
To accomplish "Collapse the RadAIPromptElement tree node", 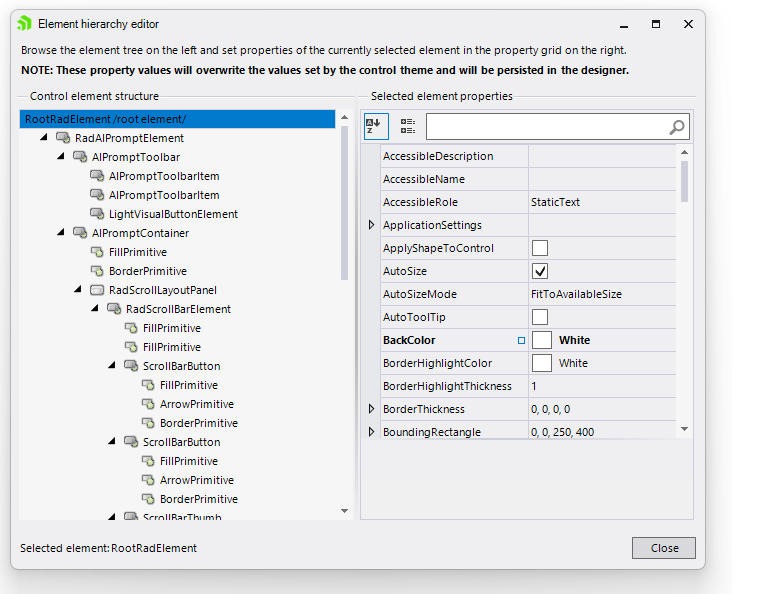I will (x=44, y=137).
